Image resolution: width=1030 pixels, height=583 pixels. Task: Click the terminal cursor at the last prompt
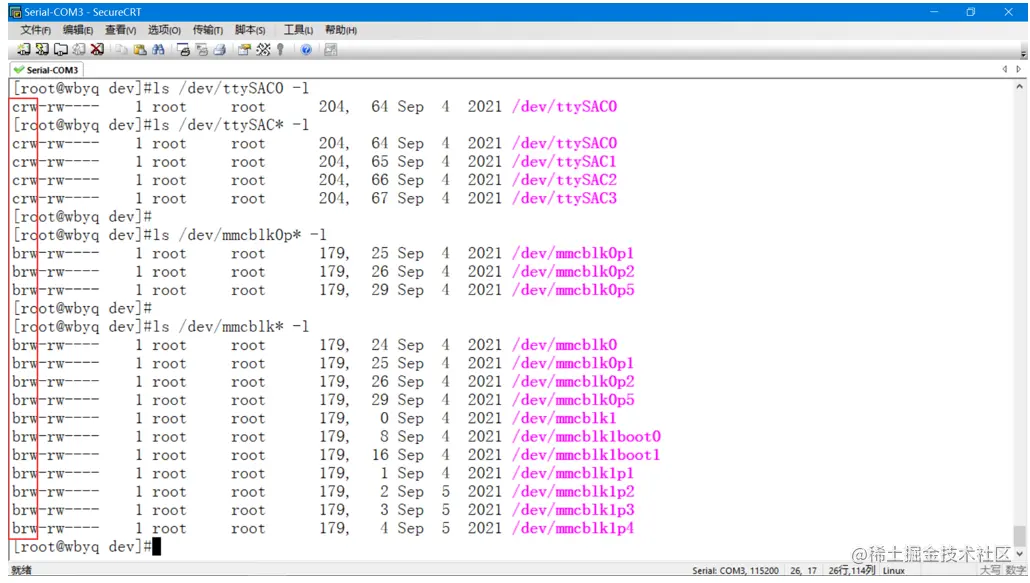click(156, 546)
